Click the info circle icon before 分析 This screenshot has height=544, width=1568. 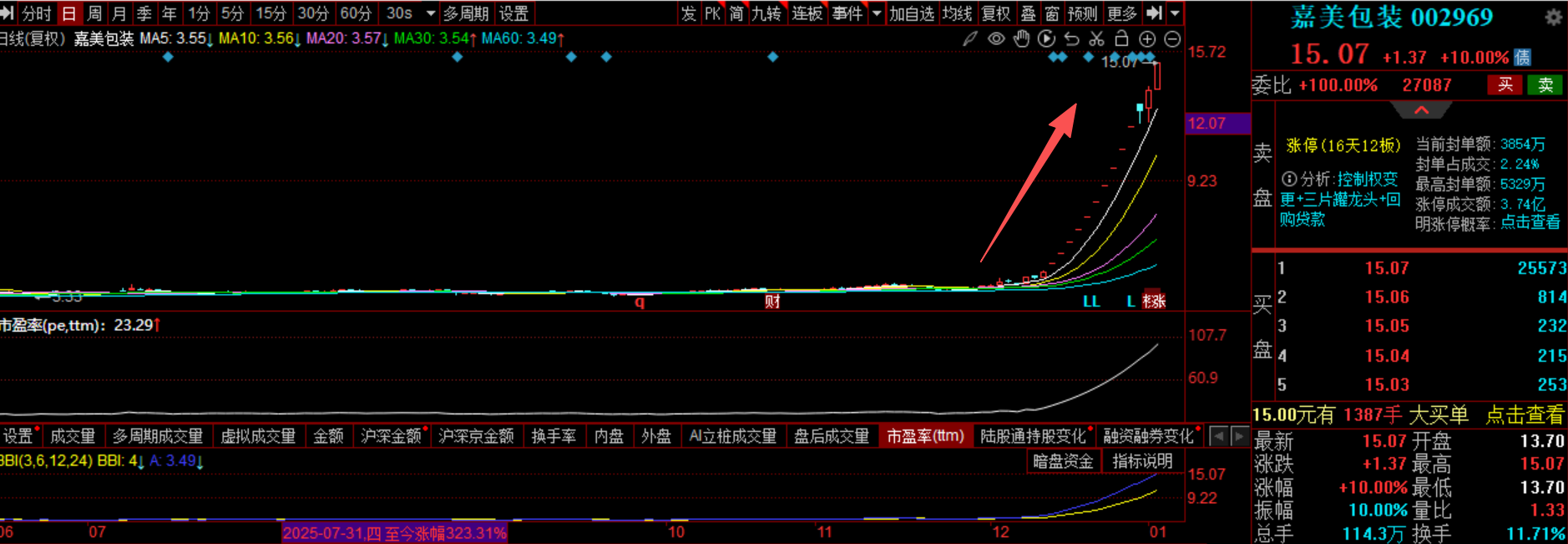pos(1289,179)
